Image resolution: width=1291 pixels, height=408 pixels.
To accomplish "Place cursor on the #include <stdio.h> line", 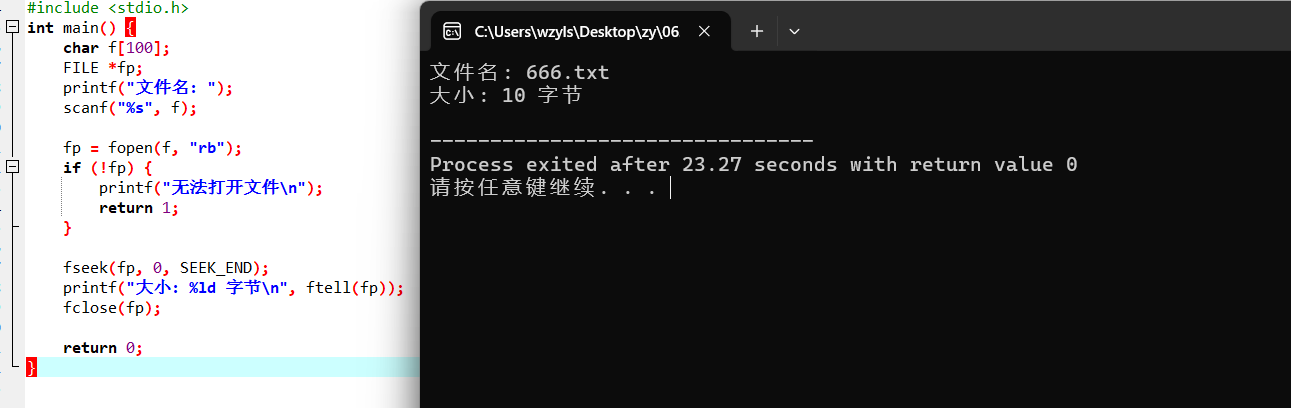I will click(107, 8).
